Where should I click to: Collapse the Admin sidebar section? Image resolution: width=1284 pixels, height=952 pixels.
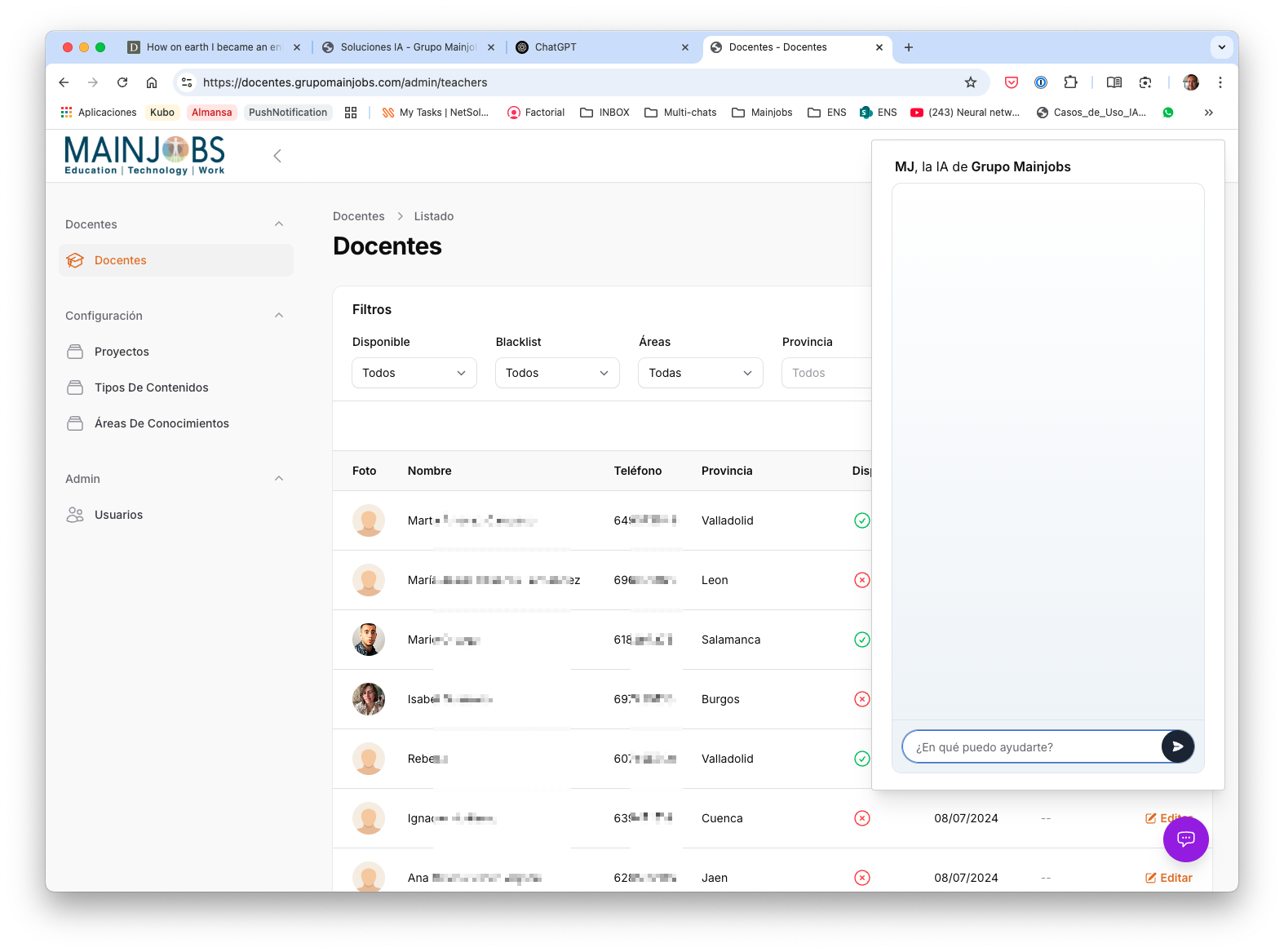pyautogui.click(x=279, y=479)
